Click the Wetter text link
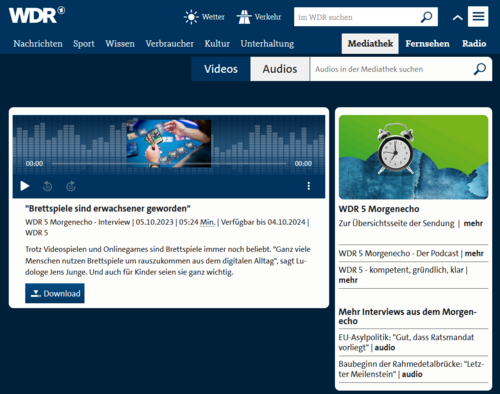This screenshot has width=500, height=394. pyautogui.click(x=213, y=17)
